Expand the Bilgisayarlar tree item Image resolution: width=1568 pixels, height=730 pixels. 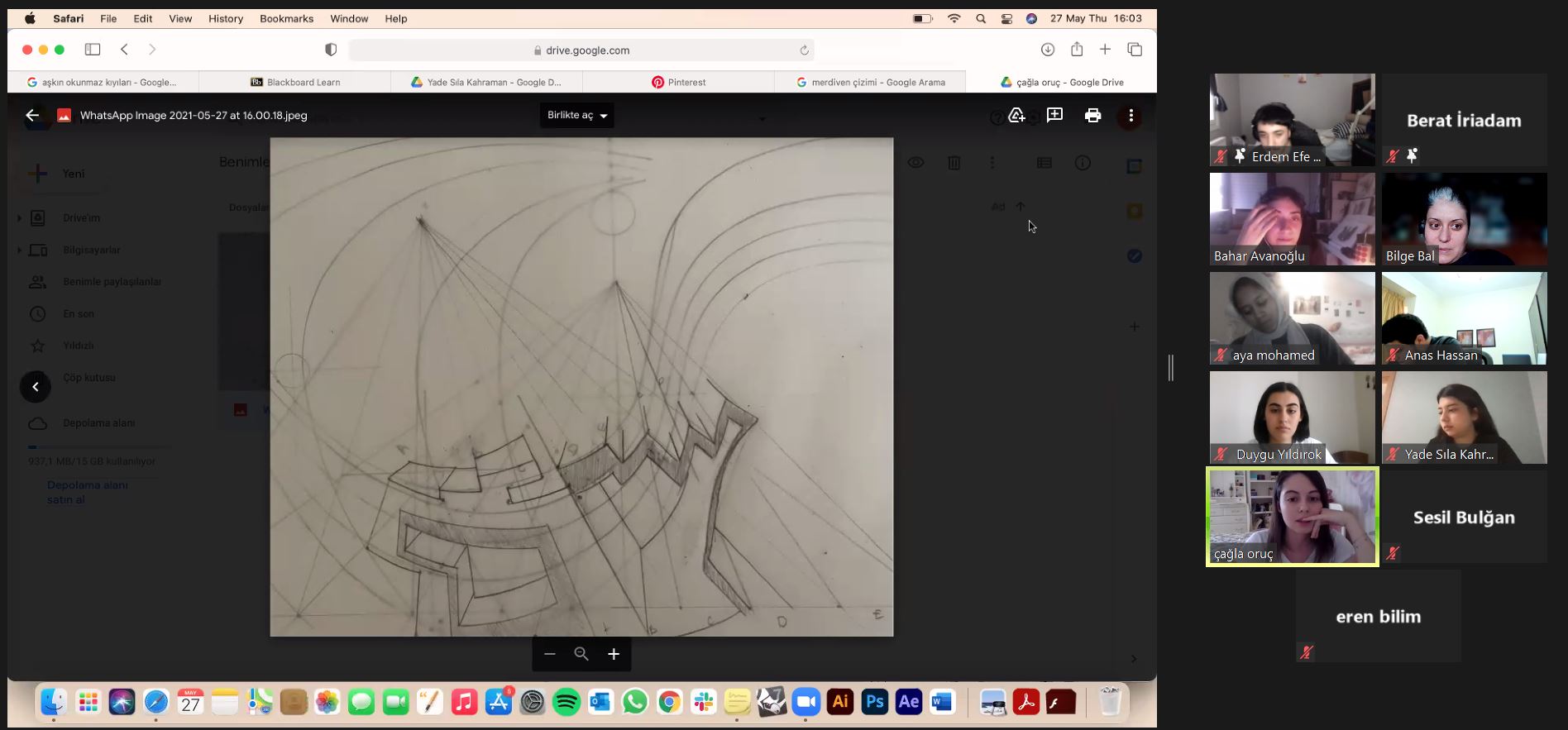[20, 250]
